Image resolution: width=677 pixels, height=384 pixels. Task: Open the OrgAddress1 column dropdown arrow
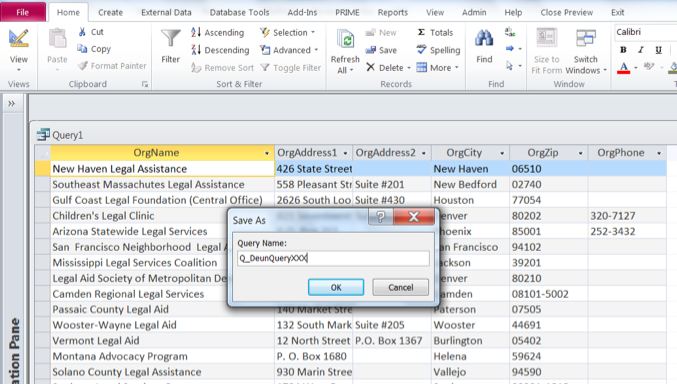(345, 153)
